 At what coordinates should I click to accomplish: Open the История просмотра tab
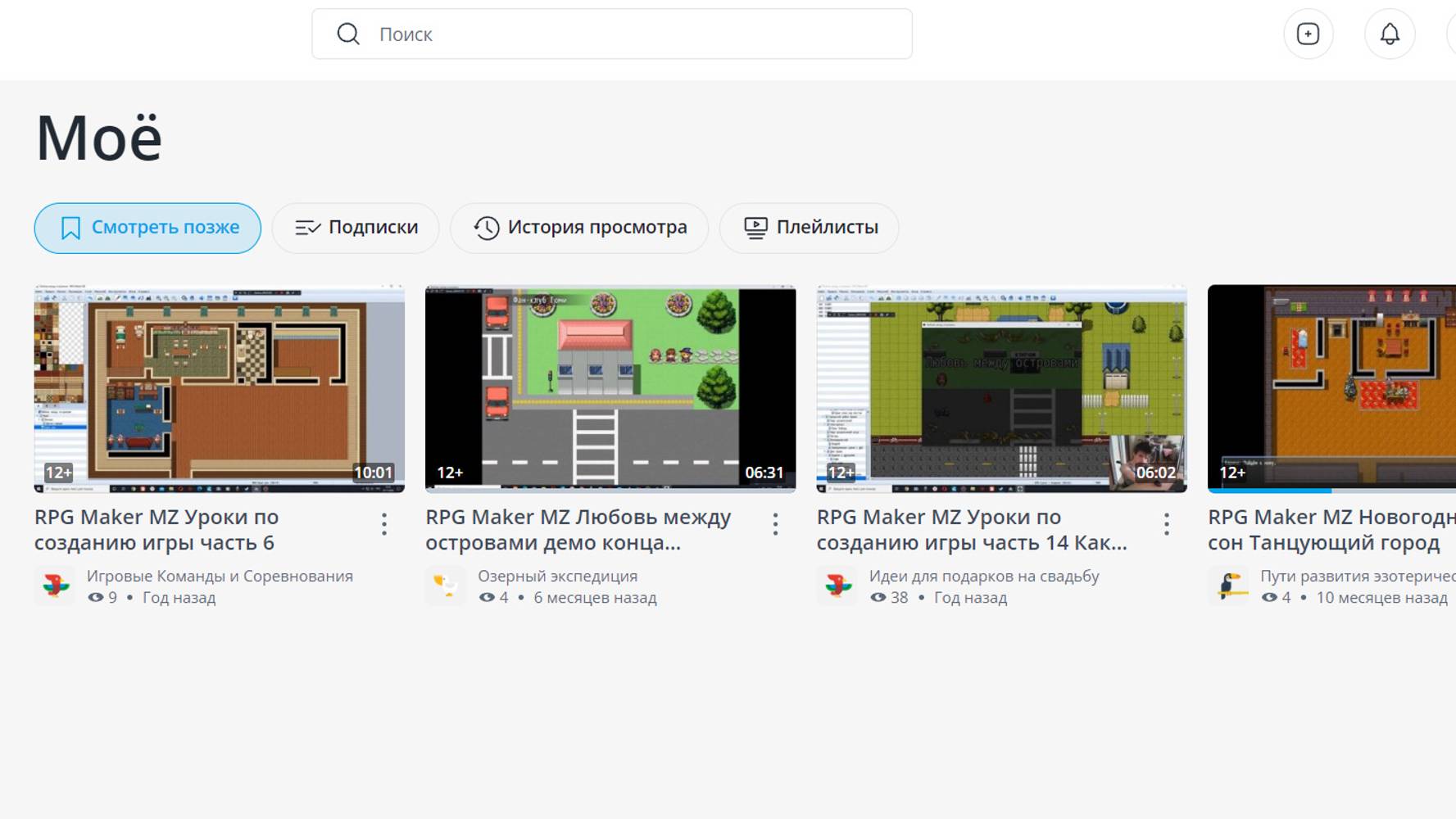coord(579,228)
